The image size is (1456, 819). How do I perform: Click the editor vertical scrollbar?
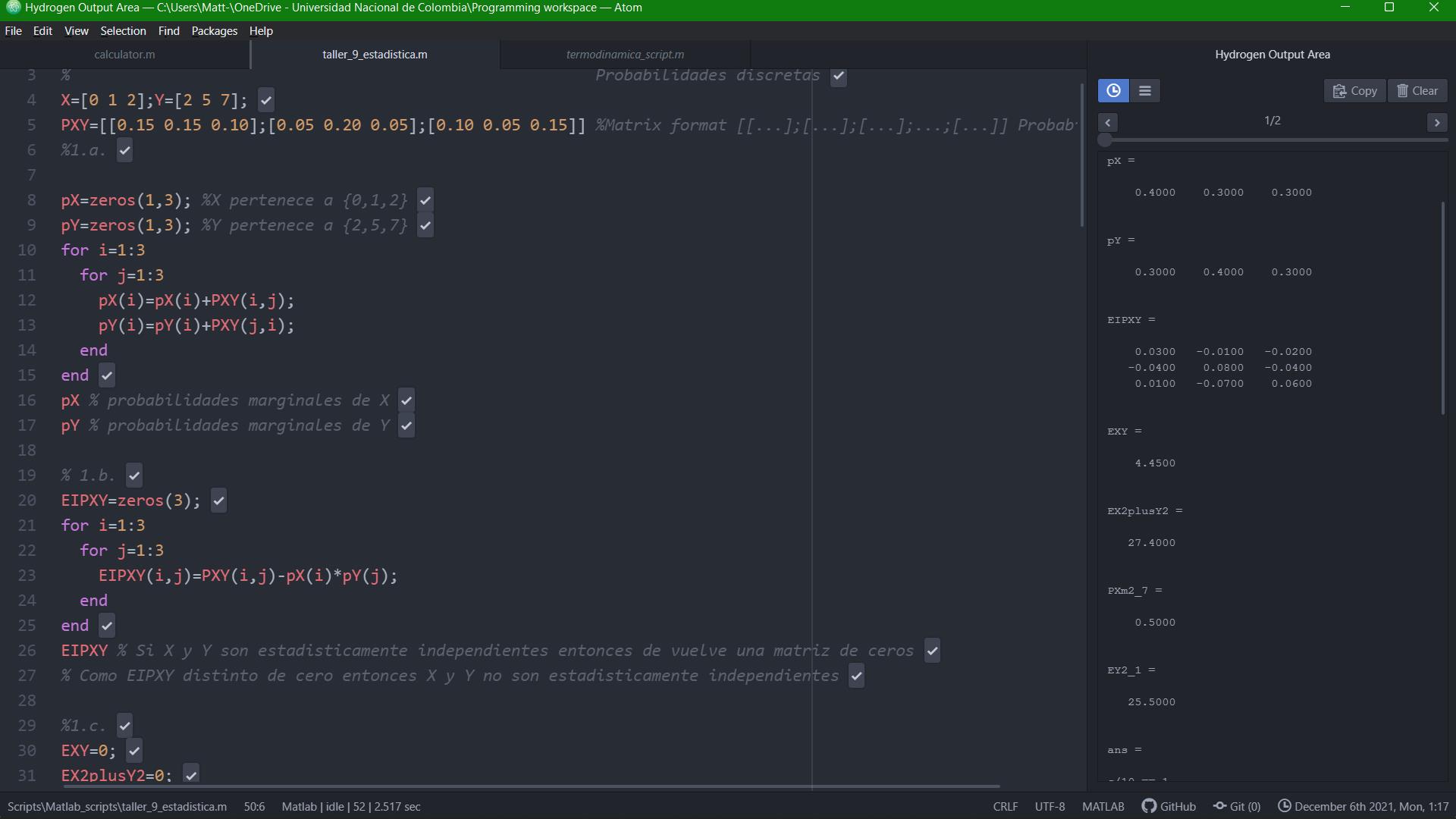(x=1081, y=155)
